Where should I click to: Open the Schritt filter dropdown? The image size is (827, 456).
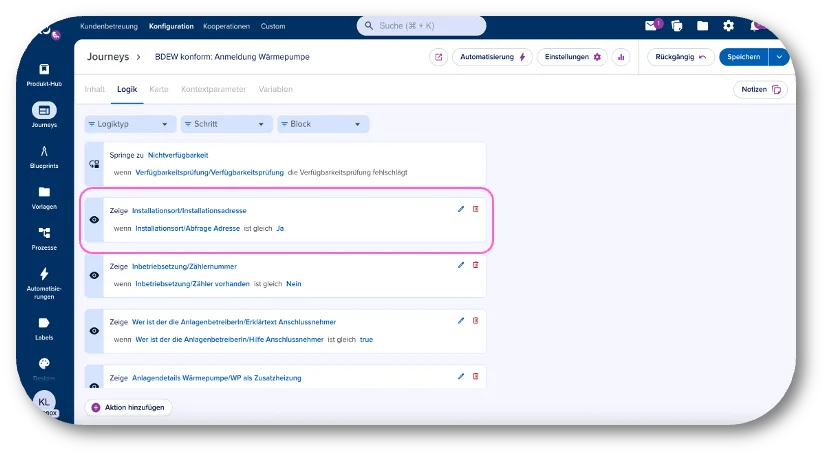coord(226,124)
